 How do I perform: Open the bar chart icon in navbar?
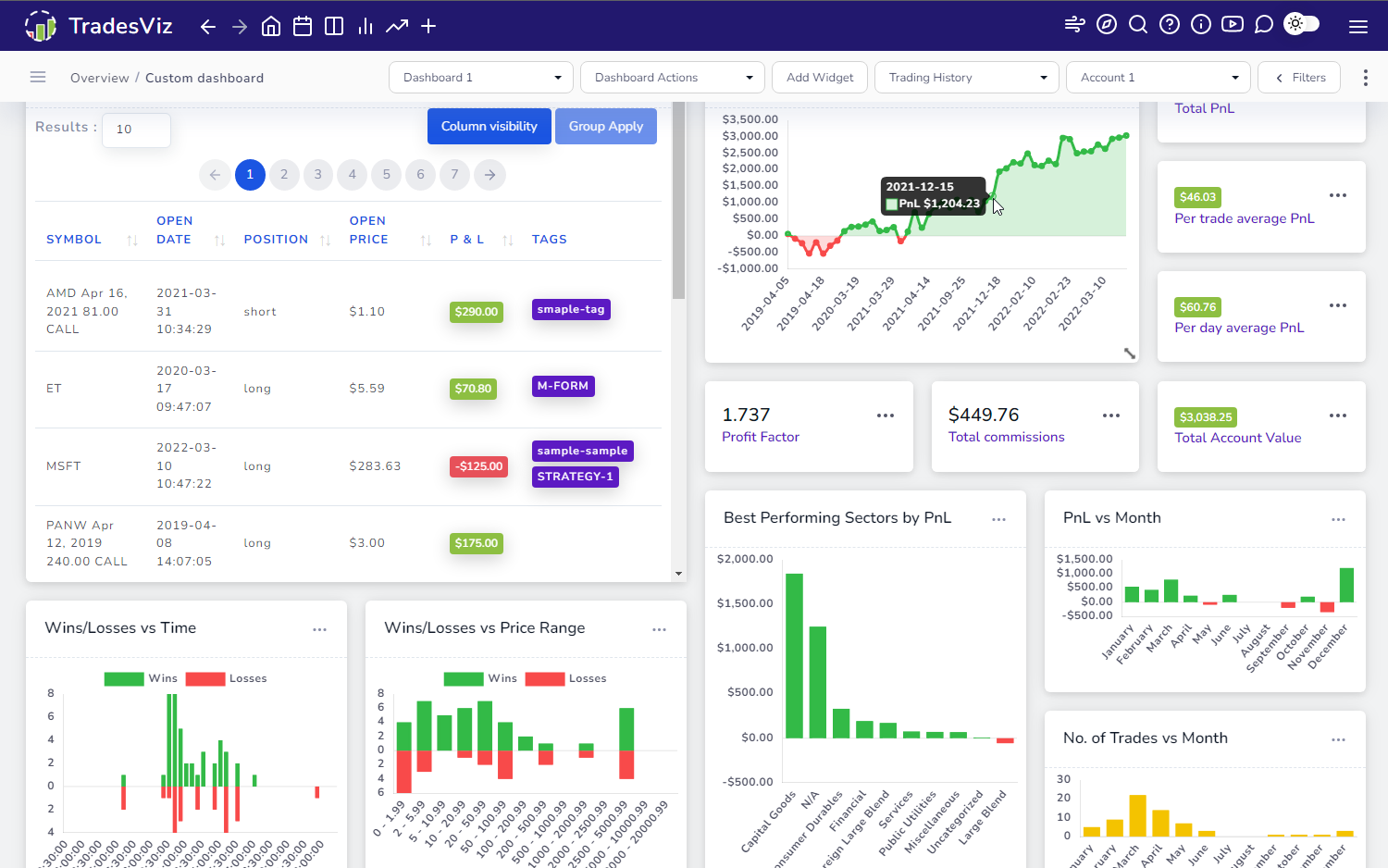[366, 26]
